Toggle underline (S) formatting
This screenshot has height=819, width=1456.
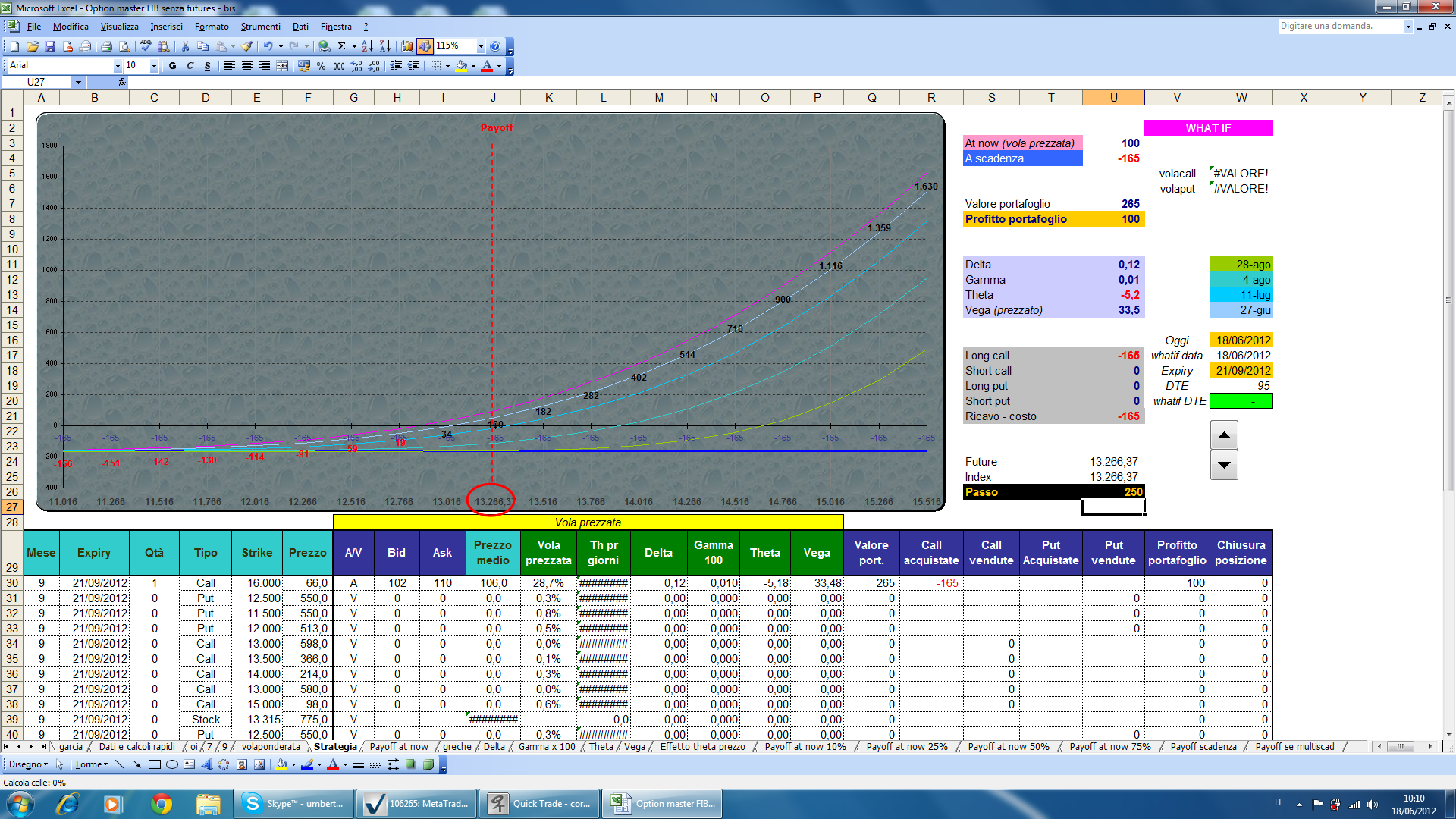(208, 66)
